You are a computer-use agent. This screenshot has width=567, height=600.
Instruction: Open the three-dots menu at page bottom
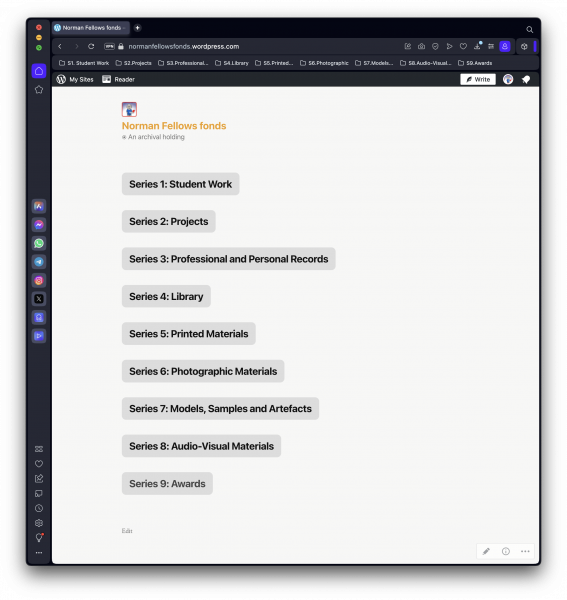525,551
